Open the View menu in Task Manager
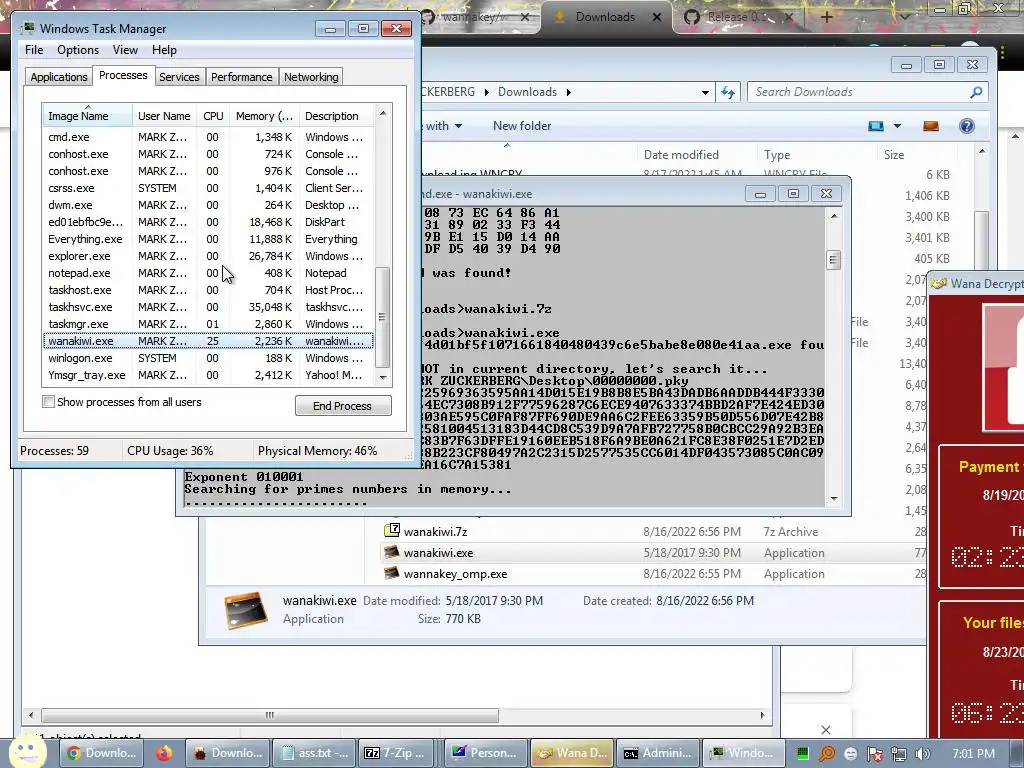 (125, 50)
